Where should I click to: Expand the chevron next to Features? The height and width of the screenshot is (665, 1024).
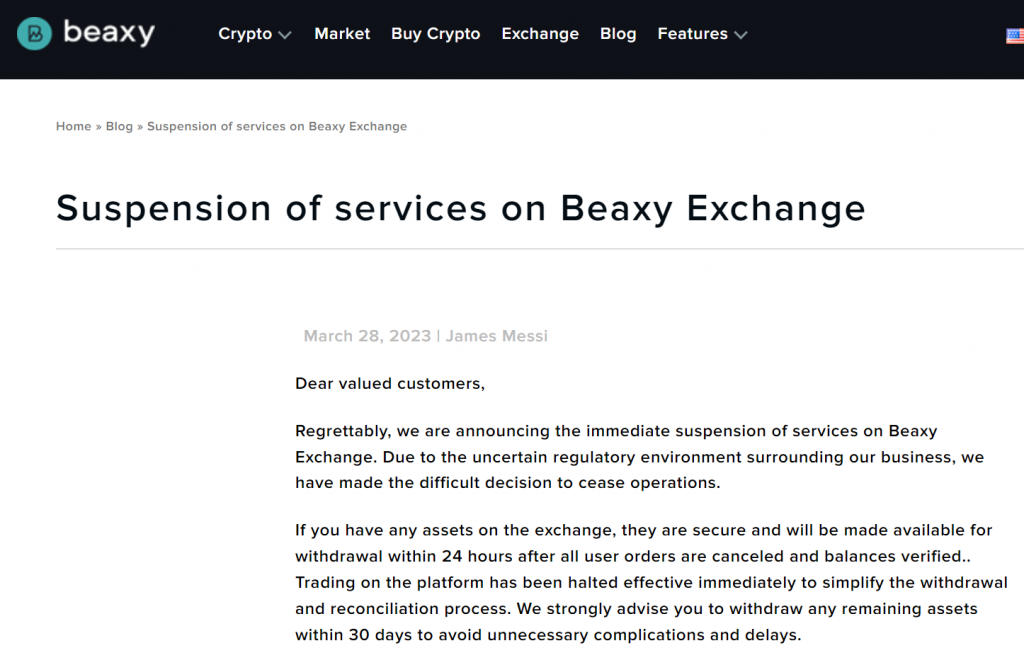tap(741, 35)
